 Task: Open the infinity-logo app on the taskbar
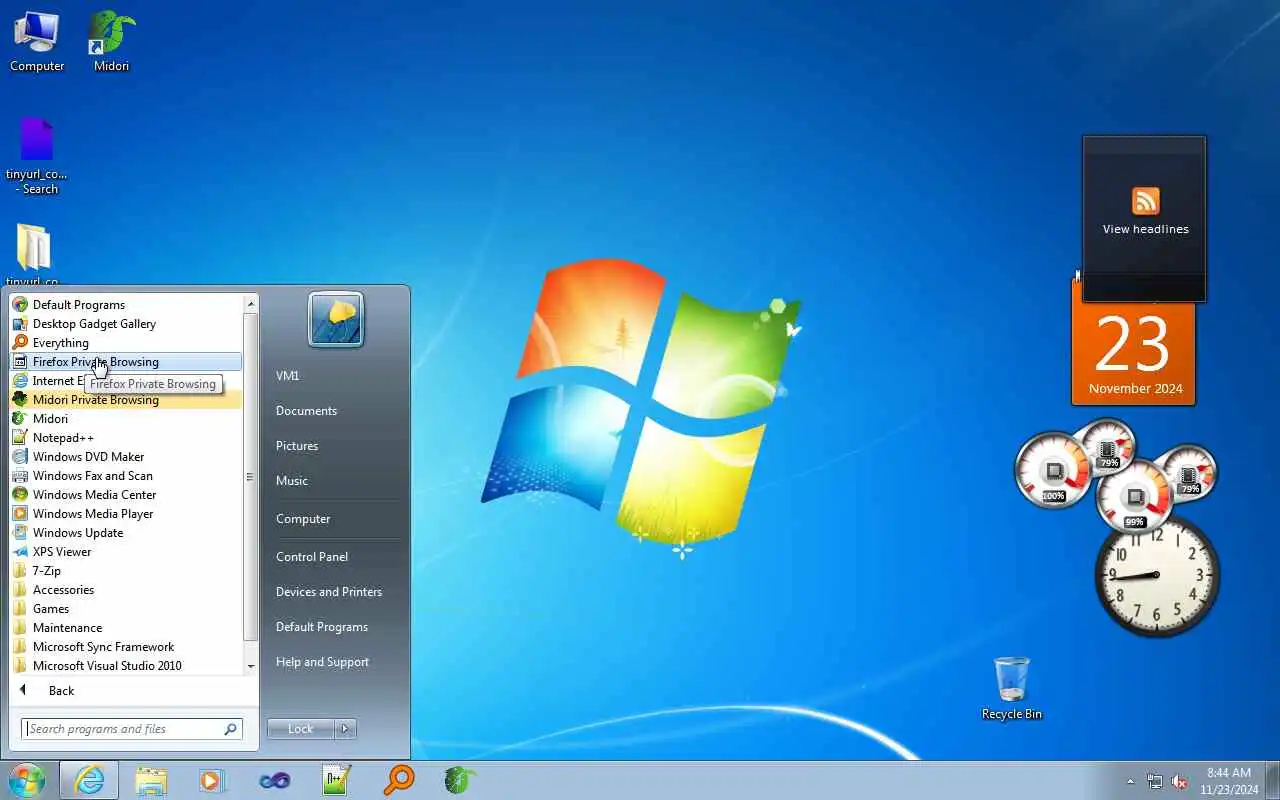point(274,780)
